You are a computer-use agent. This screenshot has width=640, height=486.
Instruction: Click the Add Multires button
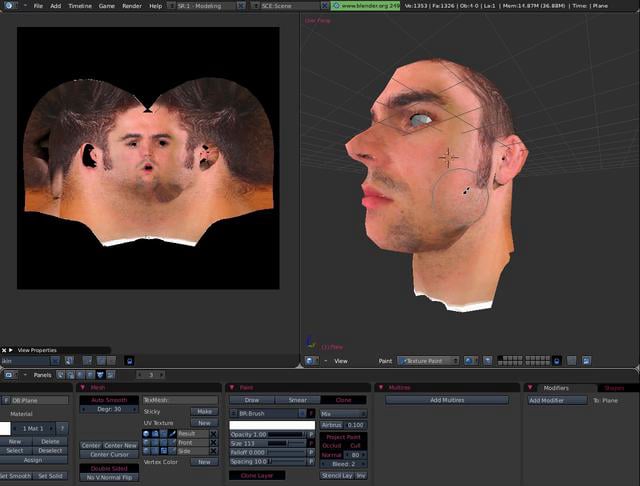[447, 400]
